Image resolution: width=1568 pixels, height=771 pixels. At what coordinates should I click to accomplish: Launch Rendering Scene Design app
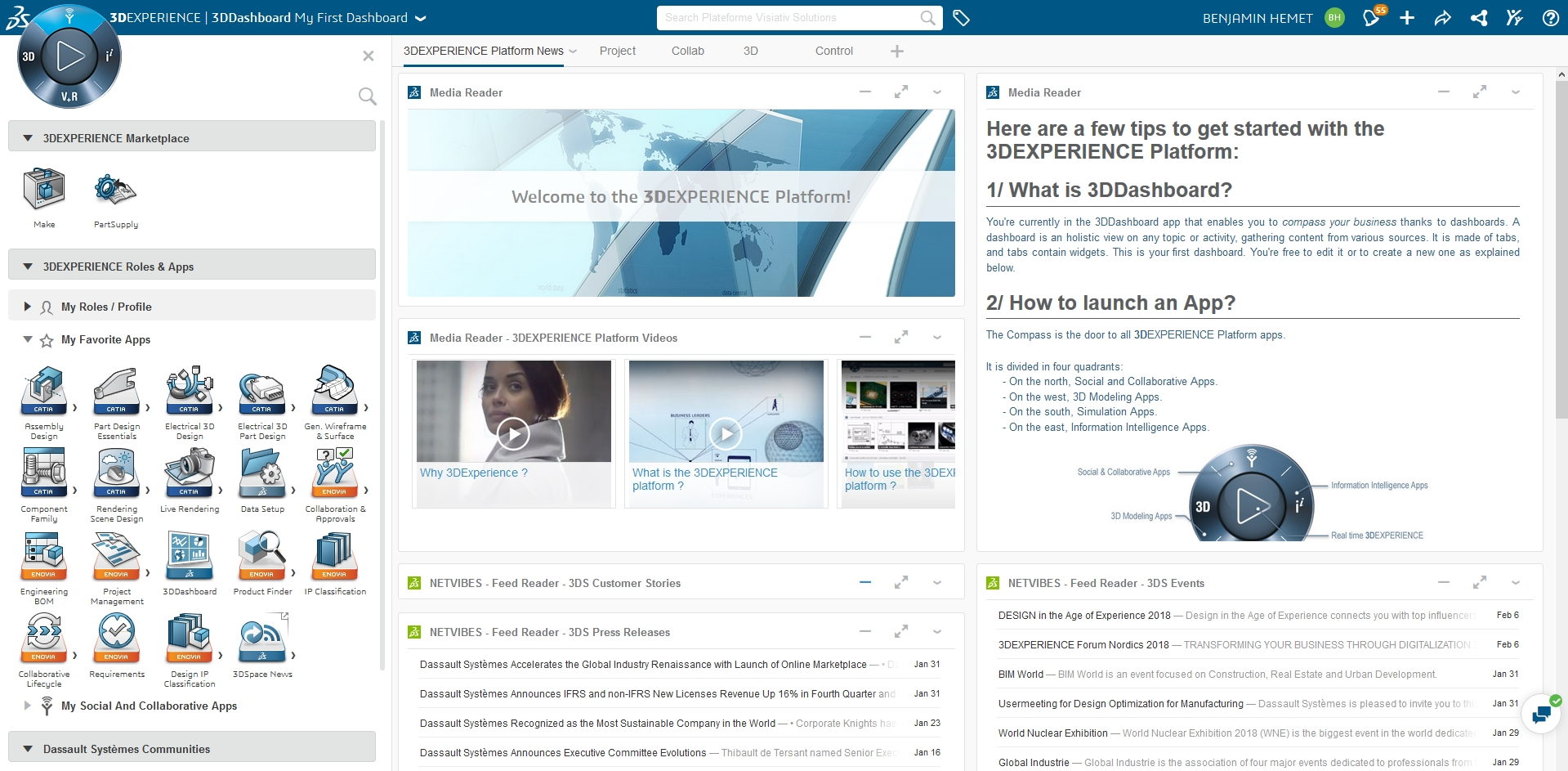pyautogui.click(x=116, y=473)
